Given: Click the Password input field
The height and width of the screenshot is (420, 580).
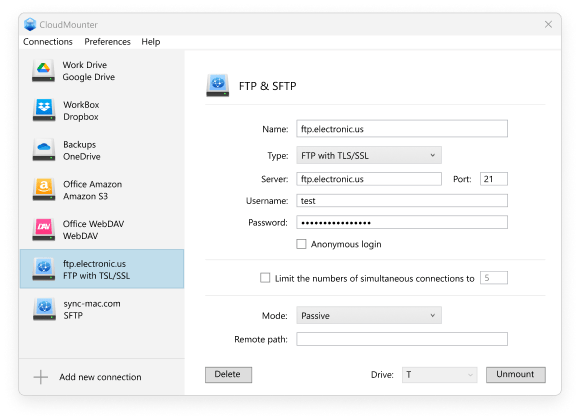Looking at the screenshot, I should [402, 222].
